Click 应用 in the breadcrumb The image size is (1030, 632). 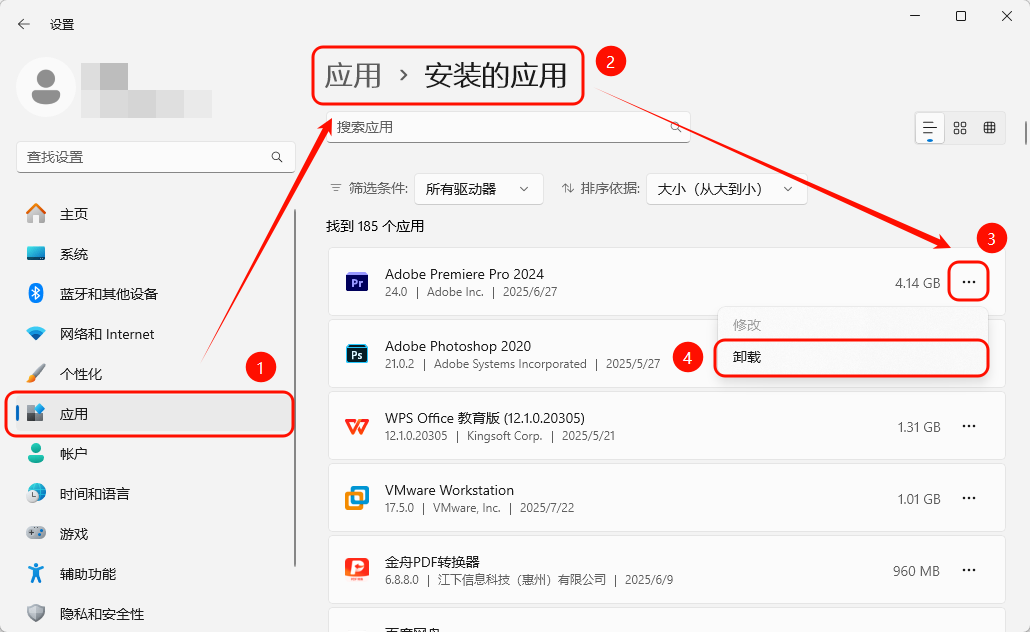(353, 76)
